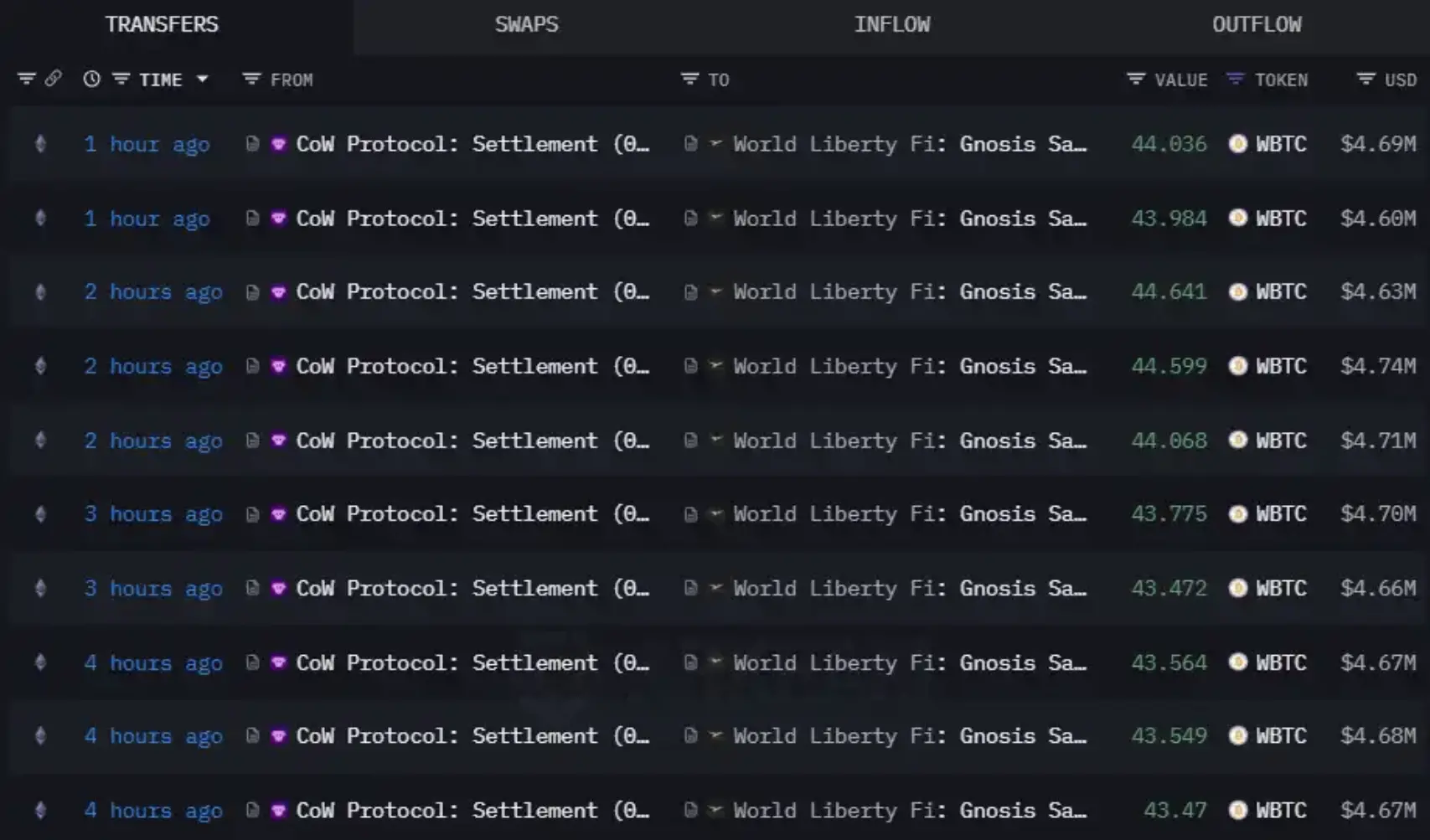This screenshot has width=1430, height=840.
Task: Open World Liberty Fi address in 44.068 row
Action: click(x=909, y=441)
